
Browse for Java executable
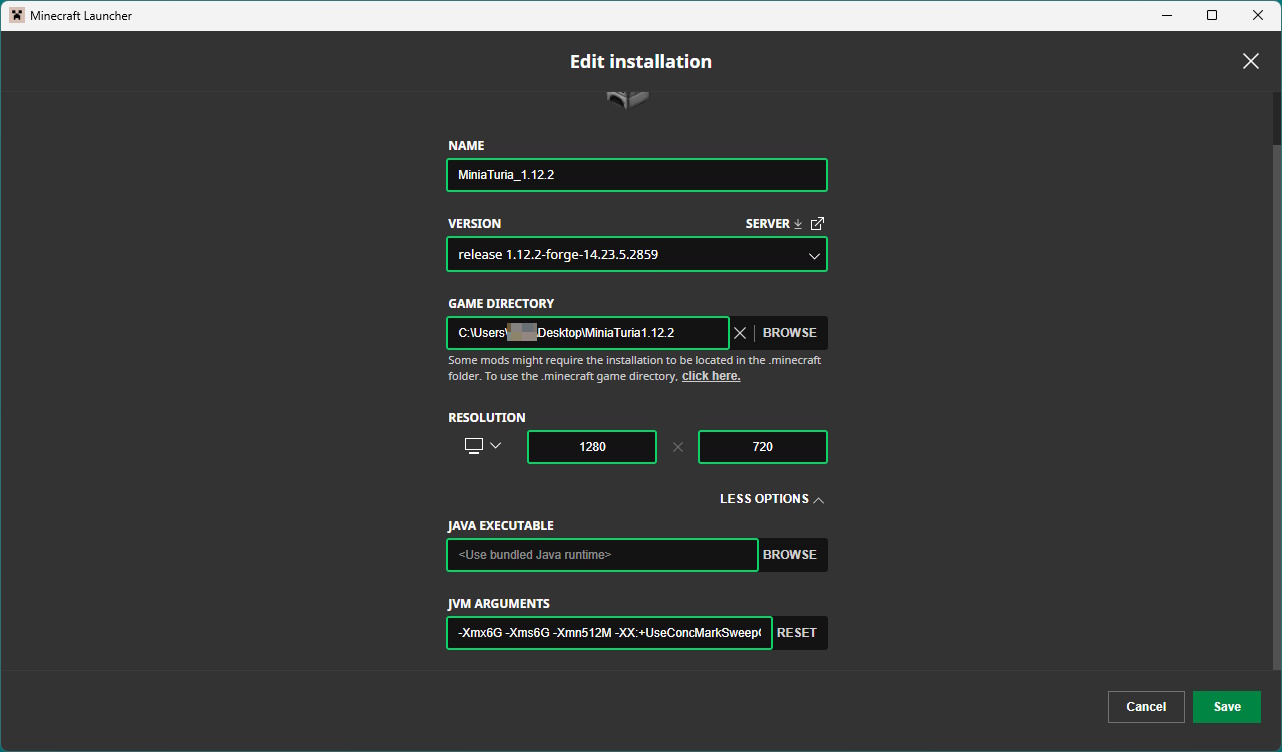pos(790,555)
